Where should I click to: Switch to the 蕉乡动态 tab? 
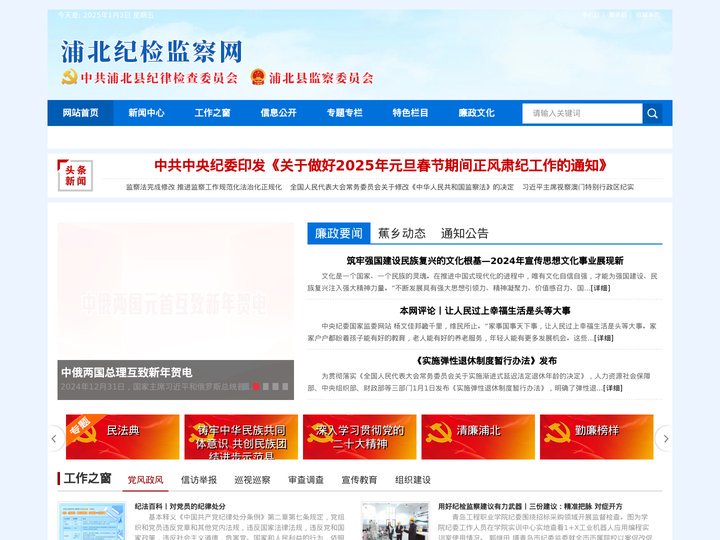tap(401, 233)
